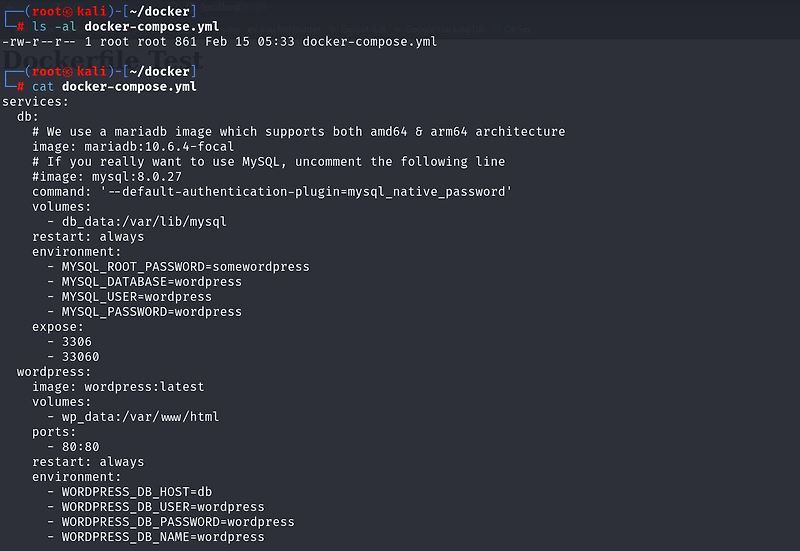The width and height of the screenshot is (800, 551).
Task: Click 'image: mariadb:10.6.4-focal' line
Action: [133, 147]
